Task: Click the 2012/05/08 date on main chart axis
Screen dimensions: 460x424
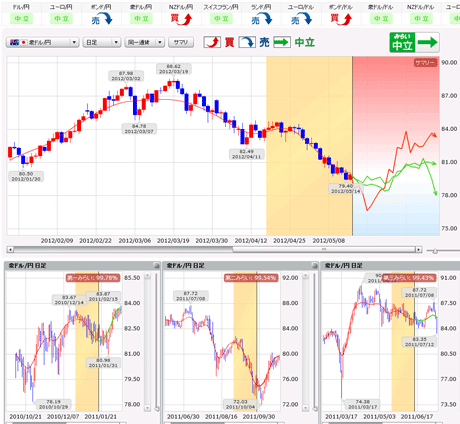Action: [329, 241]
